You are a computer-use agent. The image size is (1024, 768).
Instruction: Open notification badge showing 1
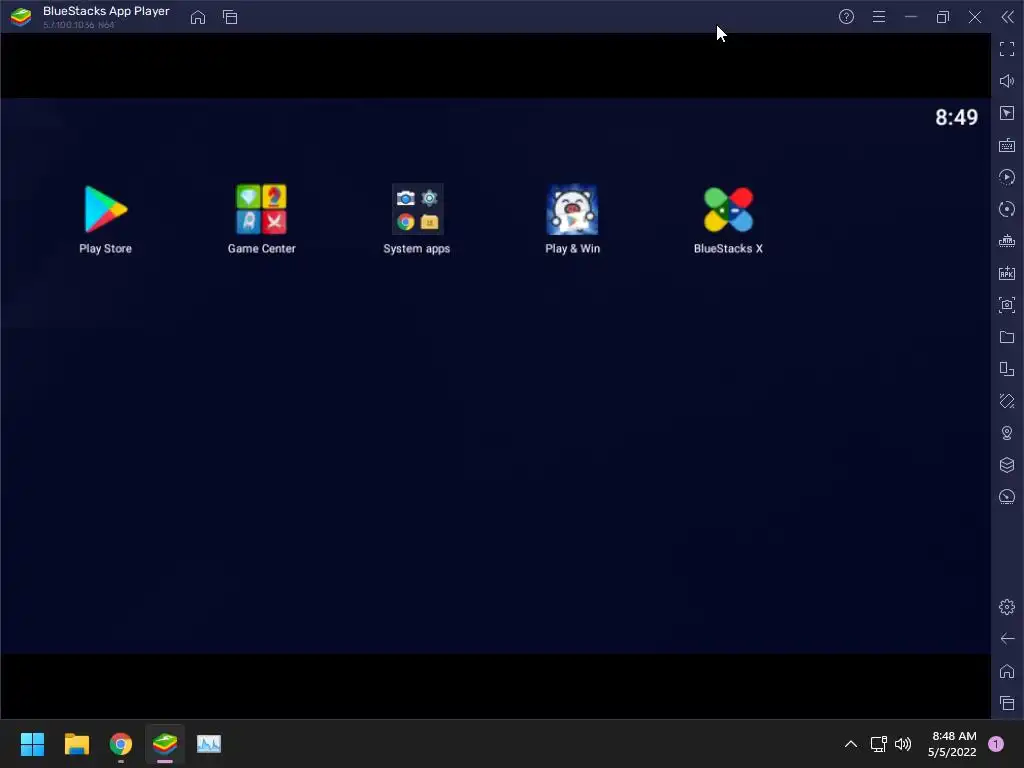tap(996, 744)
